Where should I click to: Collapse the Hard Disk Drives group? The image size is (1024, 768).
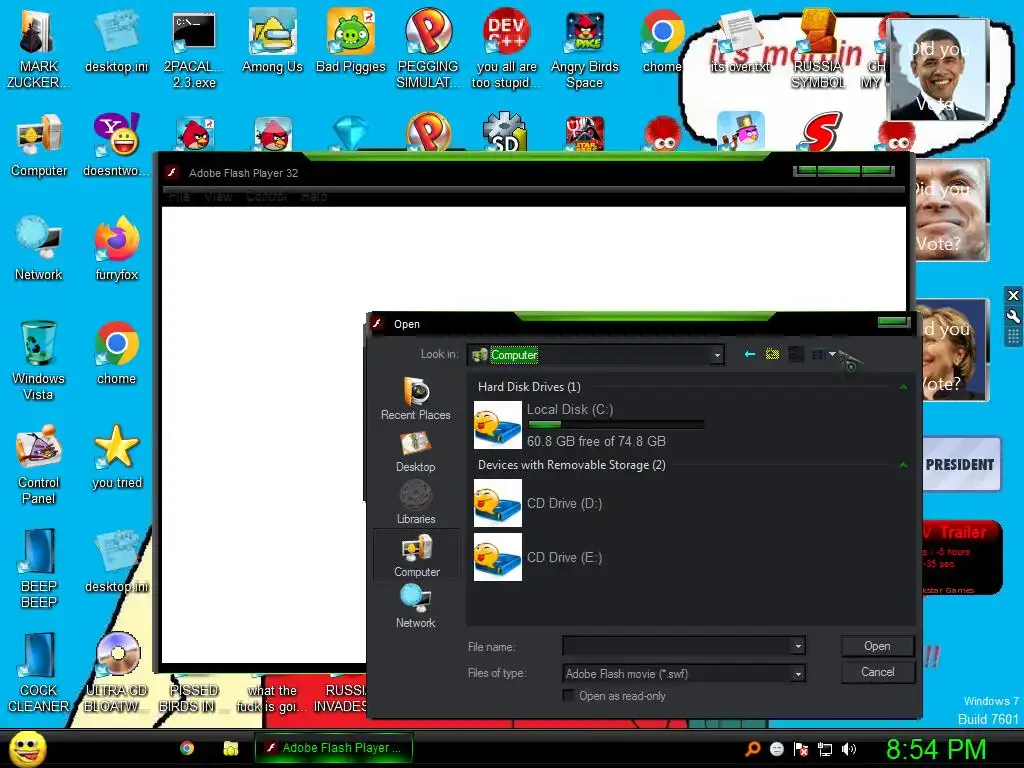coord(903,387)
